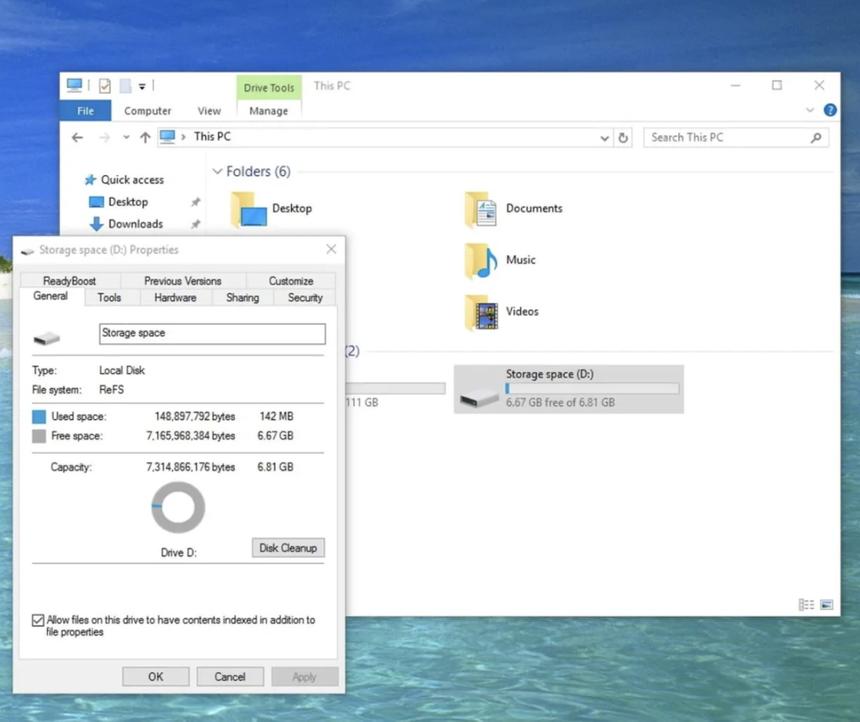Open the address bar history dropdown
This screenshot has height=722, width=860.
pos(604,137)
